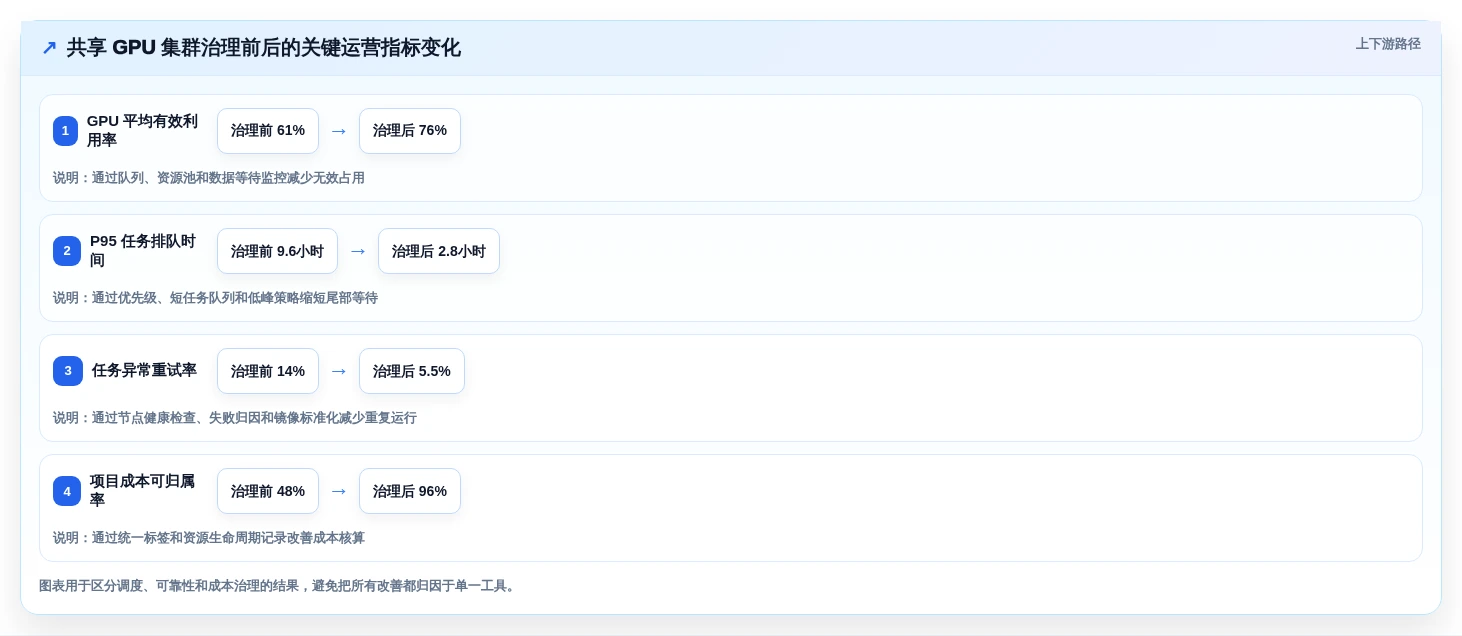This screenshot has width=1462, height=636.
Task: Click the note 说明：通过统一标签和资源生命周期记录改善成本核算
Action: 209,538
